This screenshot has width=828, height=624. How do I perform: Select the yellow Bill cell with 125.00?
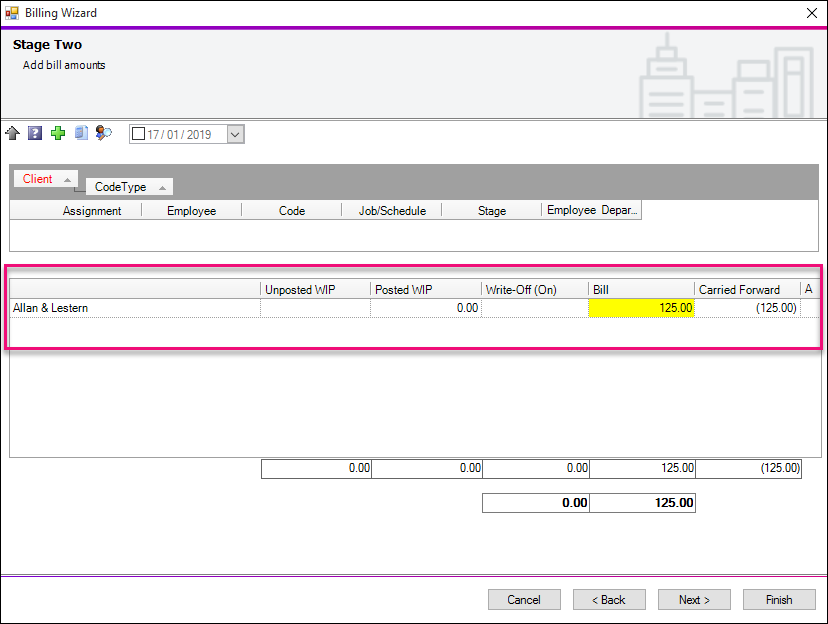641,308
